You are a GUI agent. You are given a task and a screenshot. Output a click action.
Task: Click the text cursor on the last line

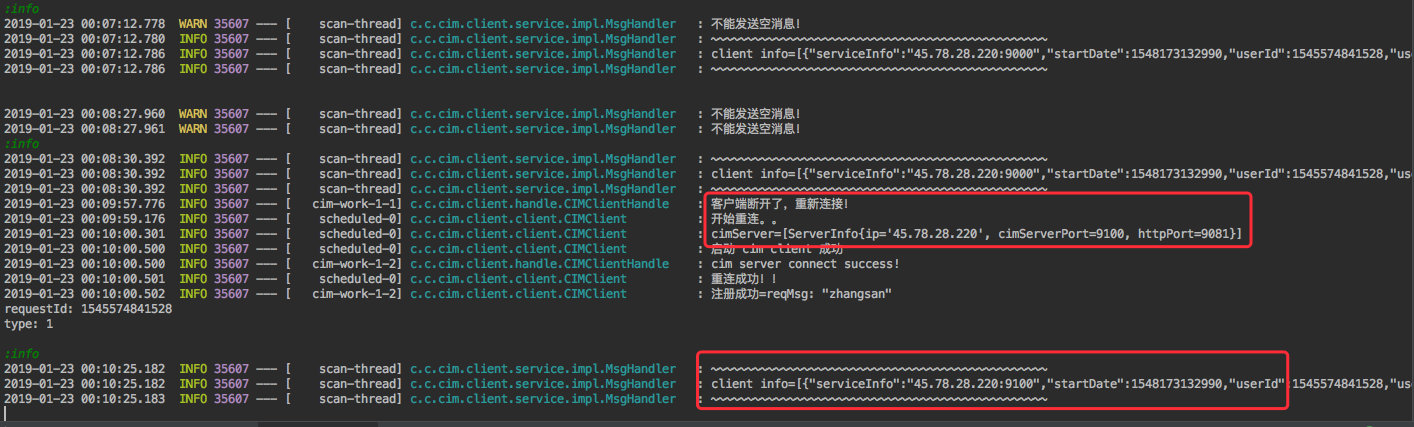click(6, 413)
